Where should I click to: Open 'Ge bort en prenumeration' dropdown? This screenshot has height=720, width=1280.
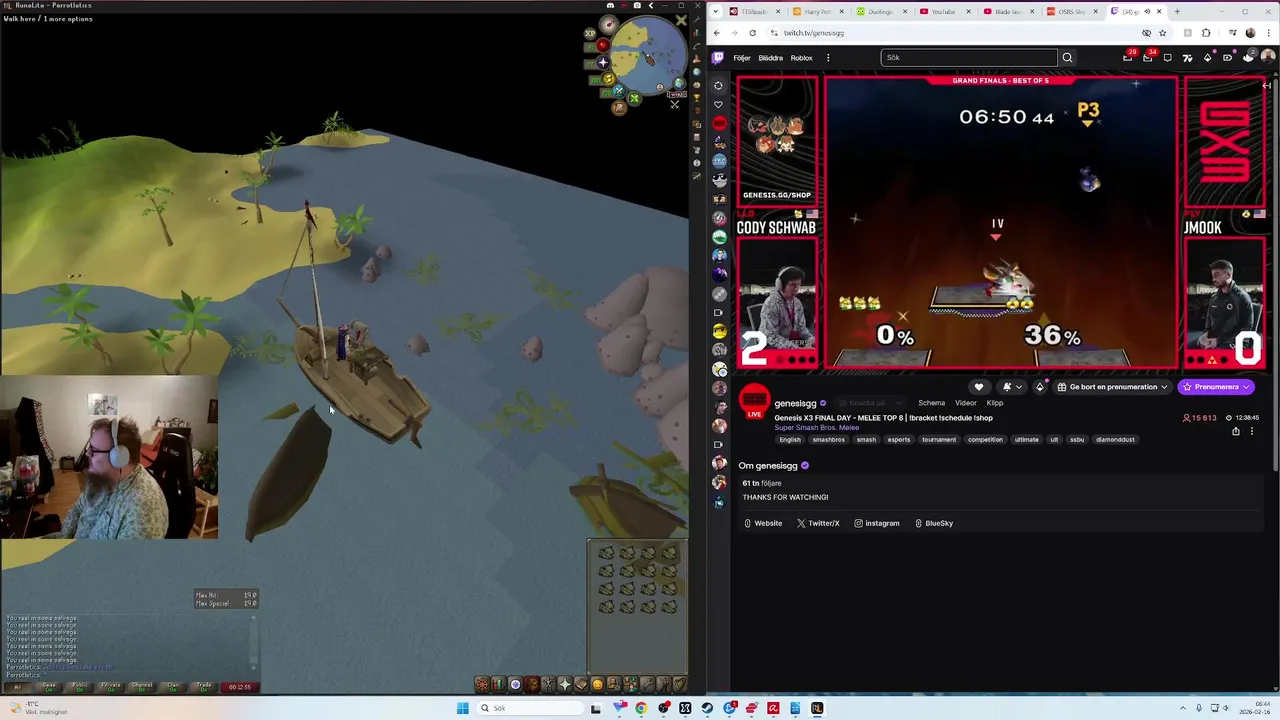coord(1112,387)
